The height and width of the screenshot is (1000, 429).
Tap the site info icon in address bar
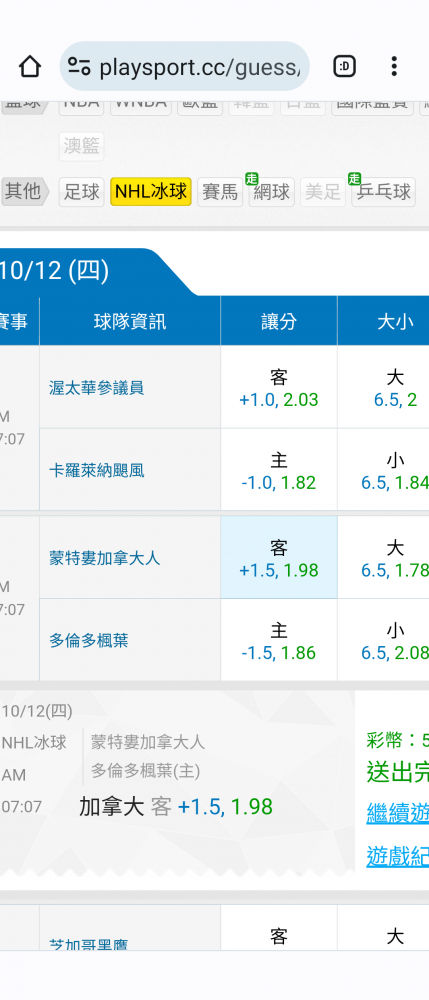(x=80, y=66)
